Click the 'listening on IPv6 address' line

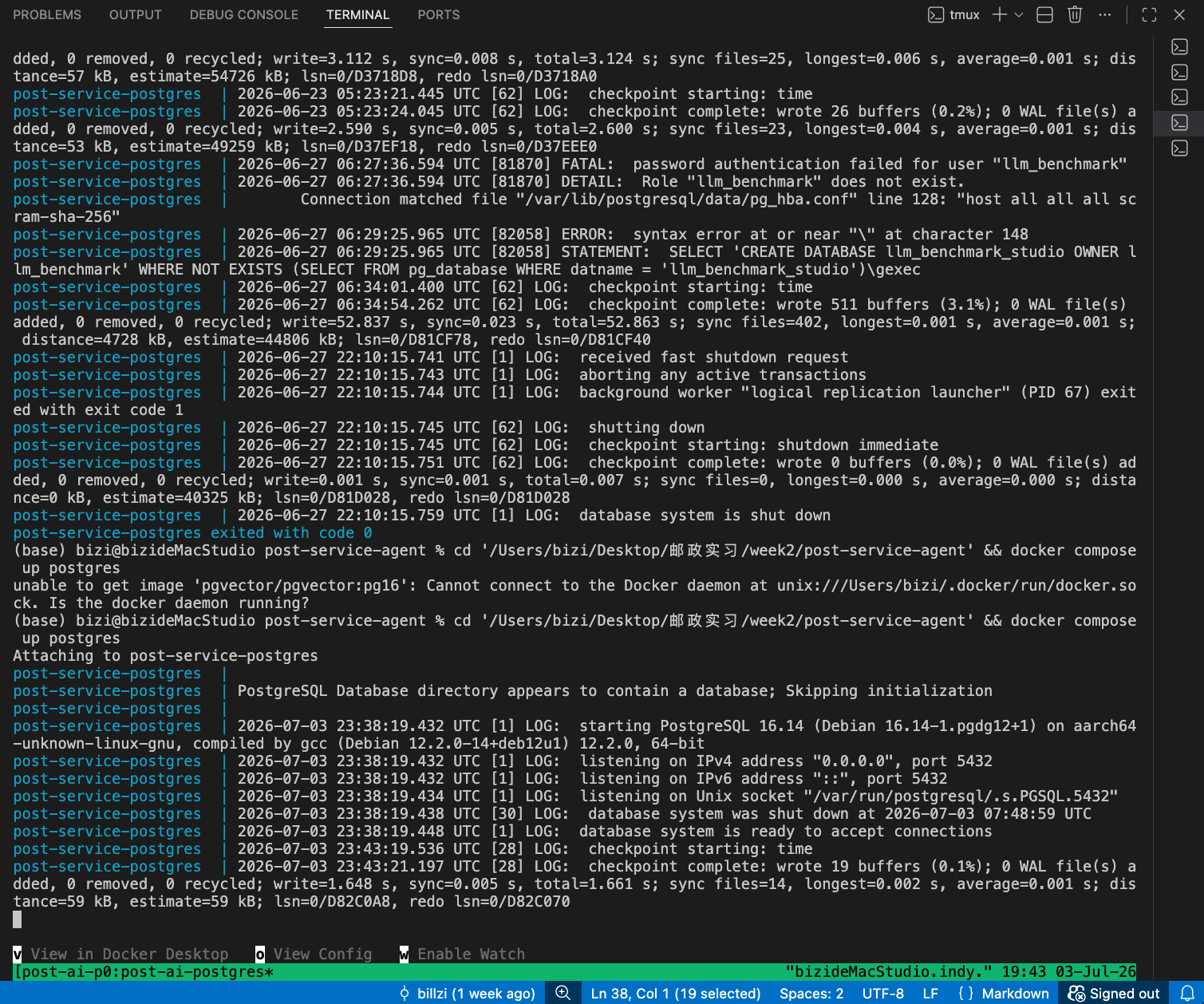[x=480, y=778]
